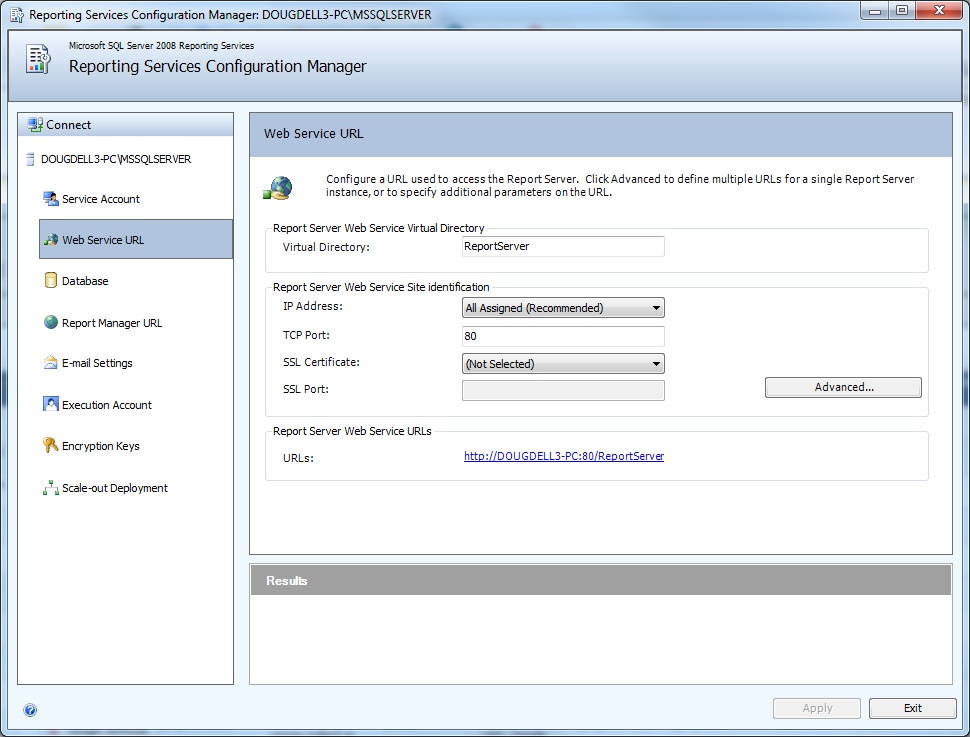970x737 pixels.
Task: Click the "URLs:" label
Action: [298, 458]
